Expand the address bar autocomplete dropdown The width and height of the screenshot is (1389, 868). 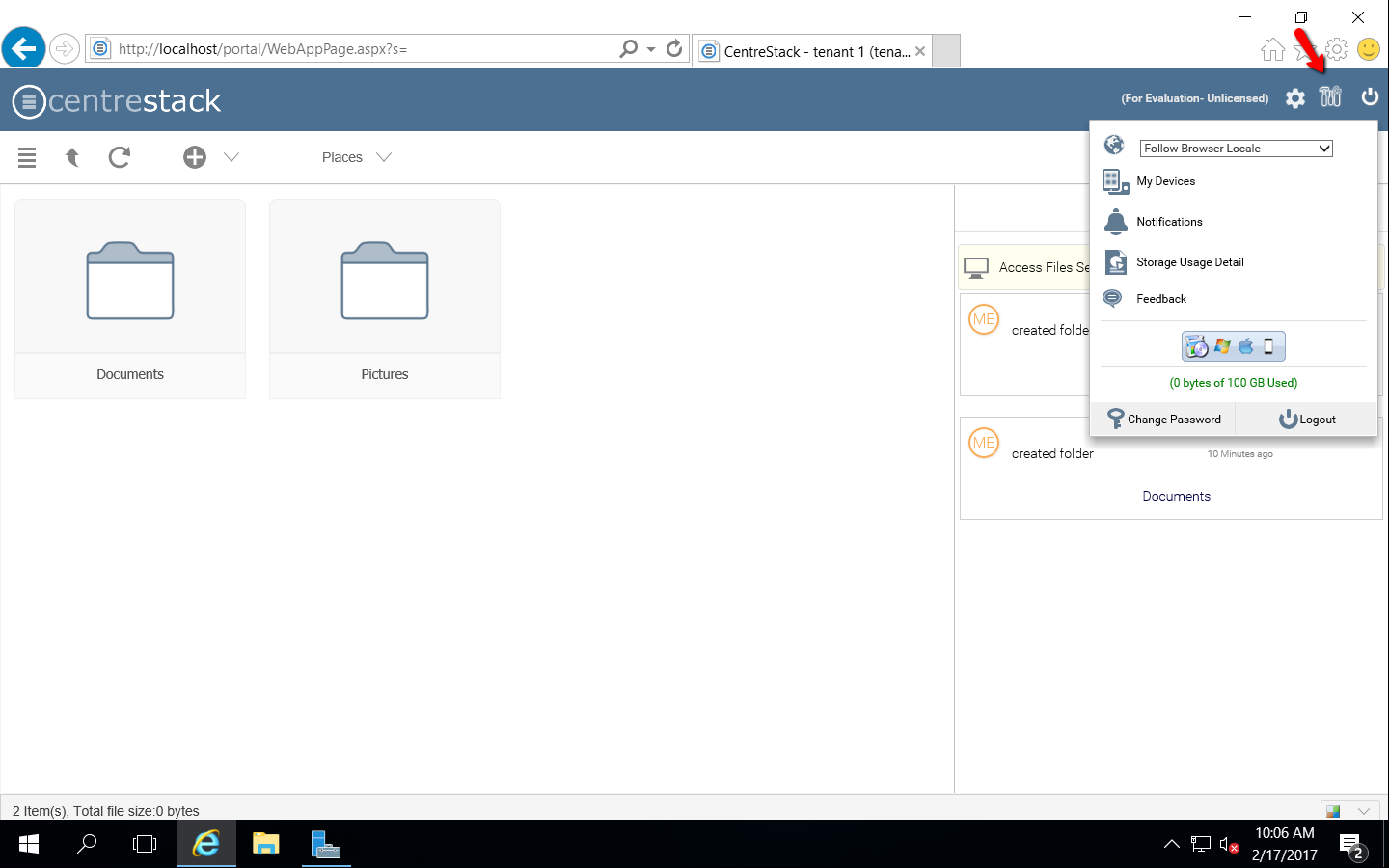point(651,49)
